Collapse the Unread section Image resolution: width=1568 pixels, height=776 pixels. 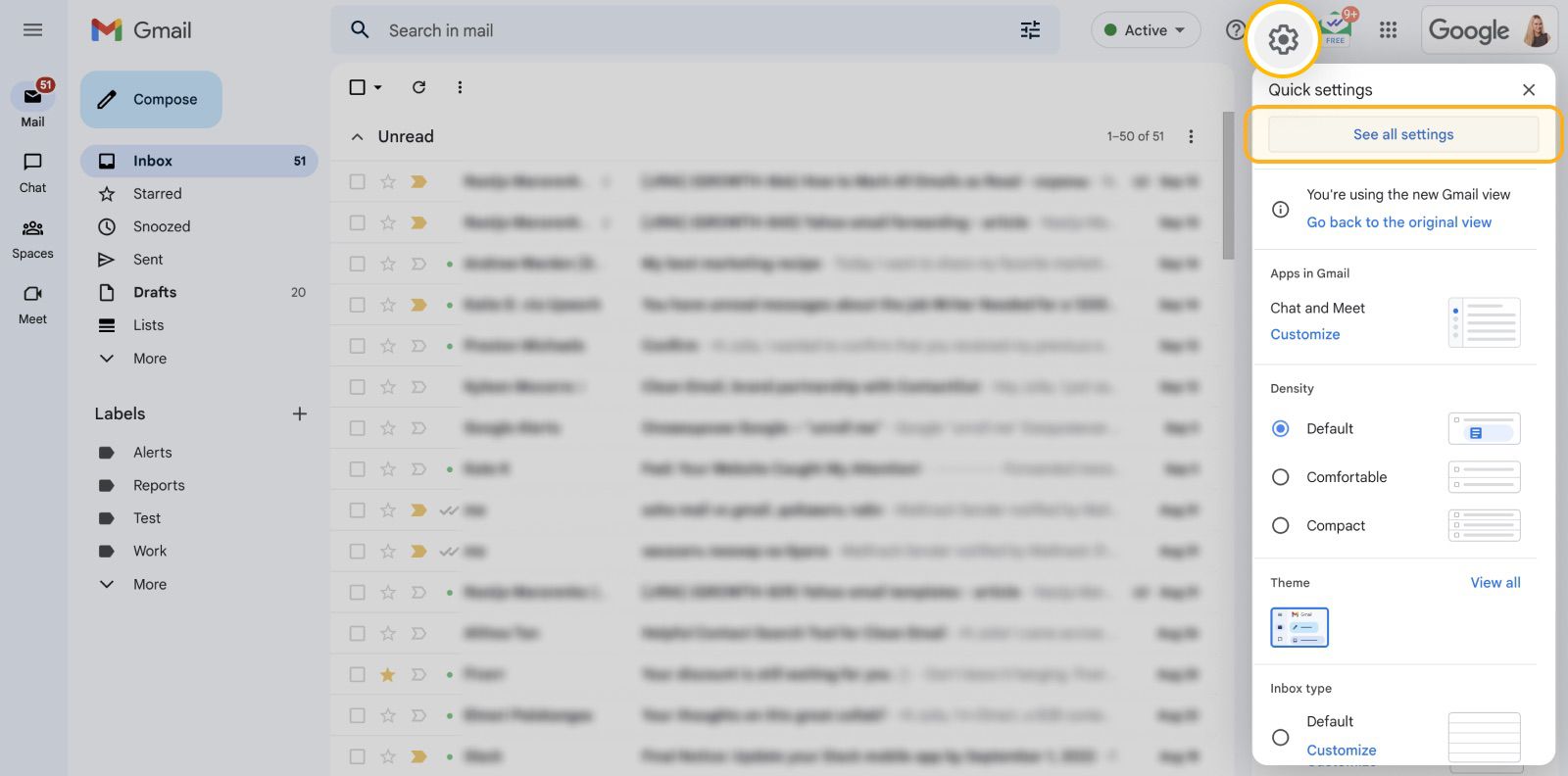pyautogui.click(x=358, y=137)
